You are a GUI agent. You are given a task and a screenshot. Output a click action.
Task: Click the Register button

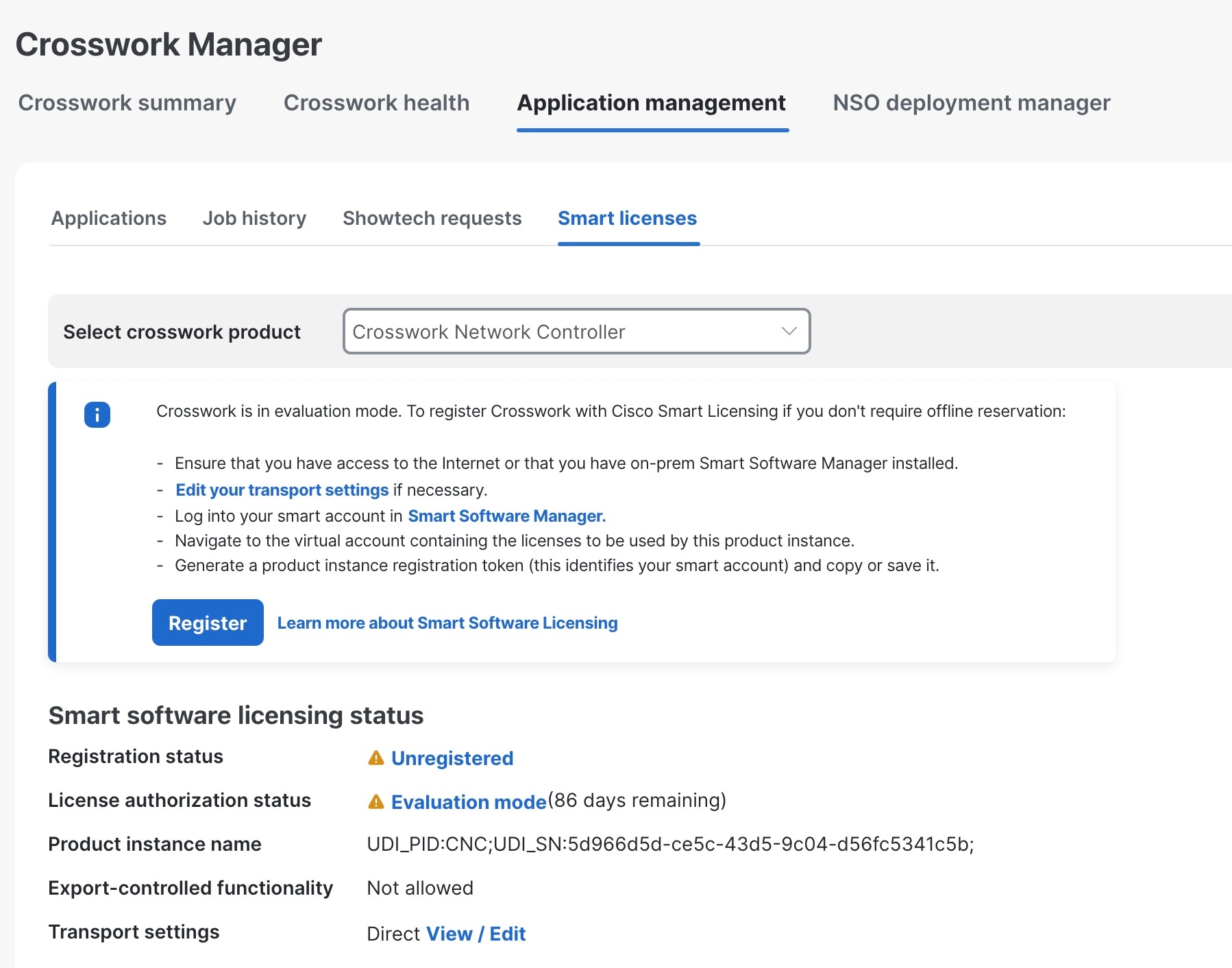[x=208, y=622]
